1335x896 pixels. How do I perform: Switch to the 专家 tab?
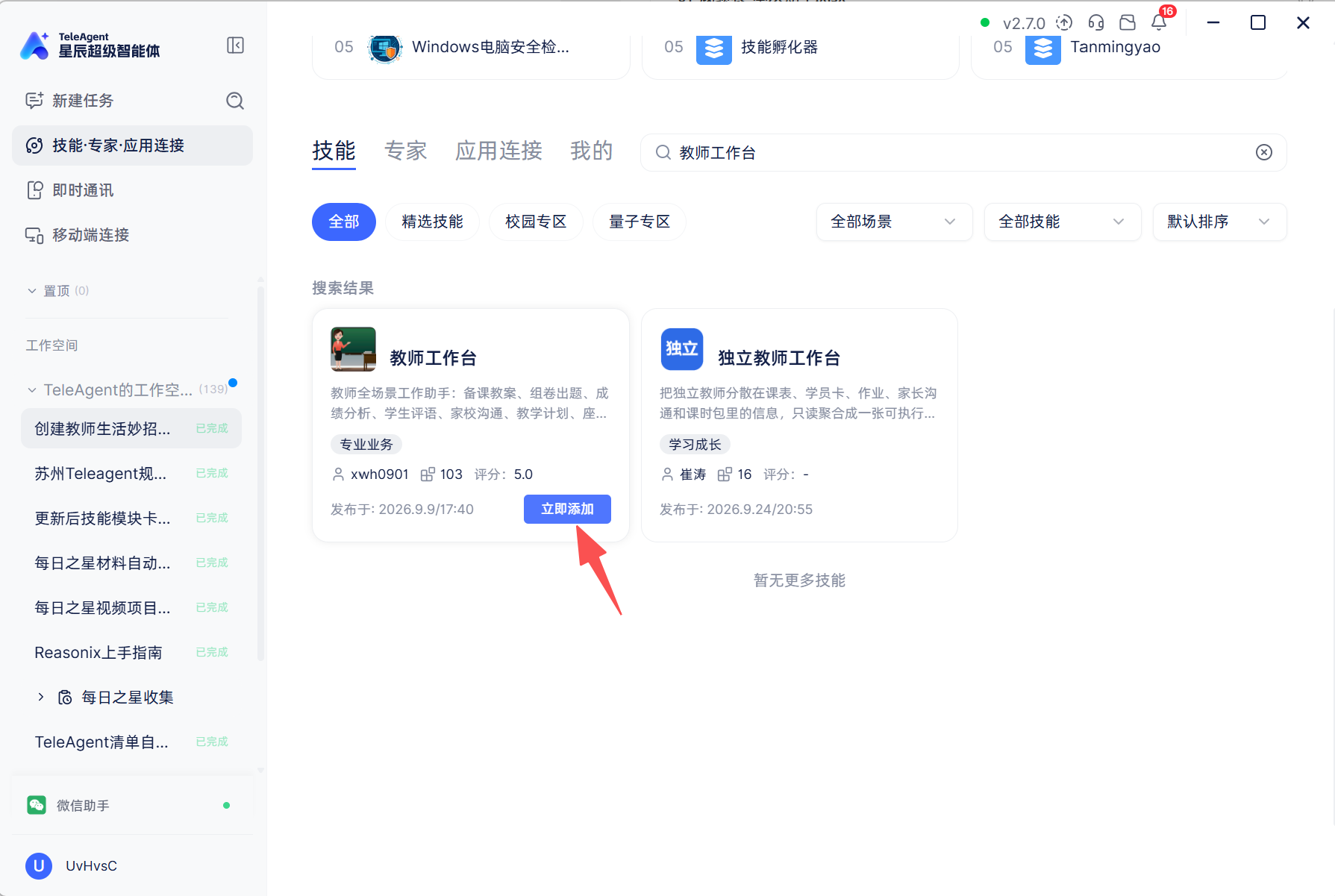point(405,151)
